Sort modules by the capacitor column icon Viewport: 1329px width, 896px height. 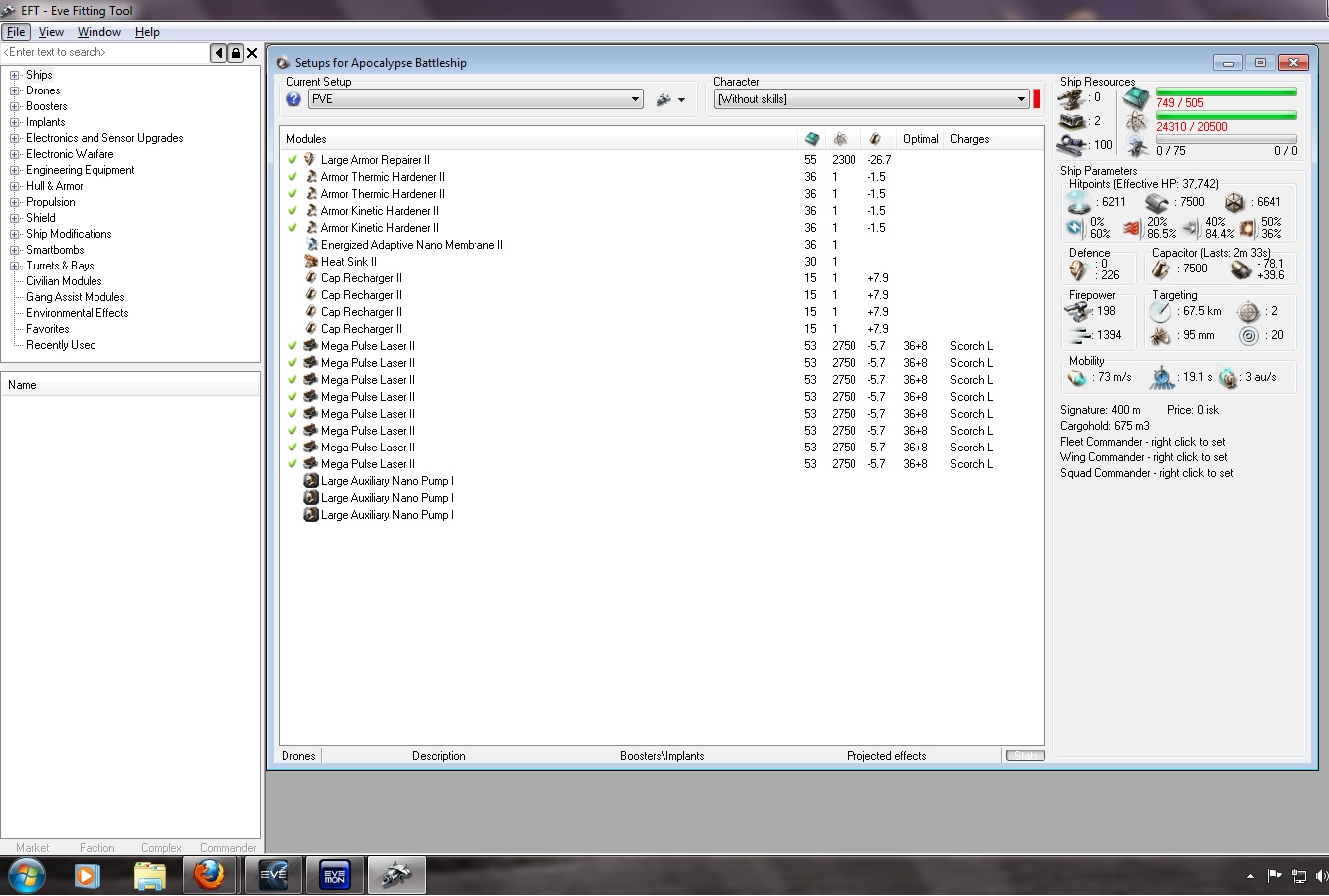coord(875,139)
